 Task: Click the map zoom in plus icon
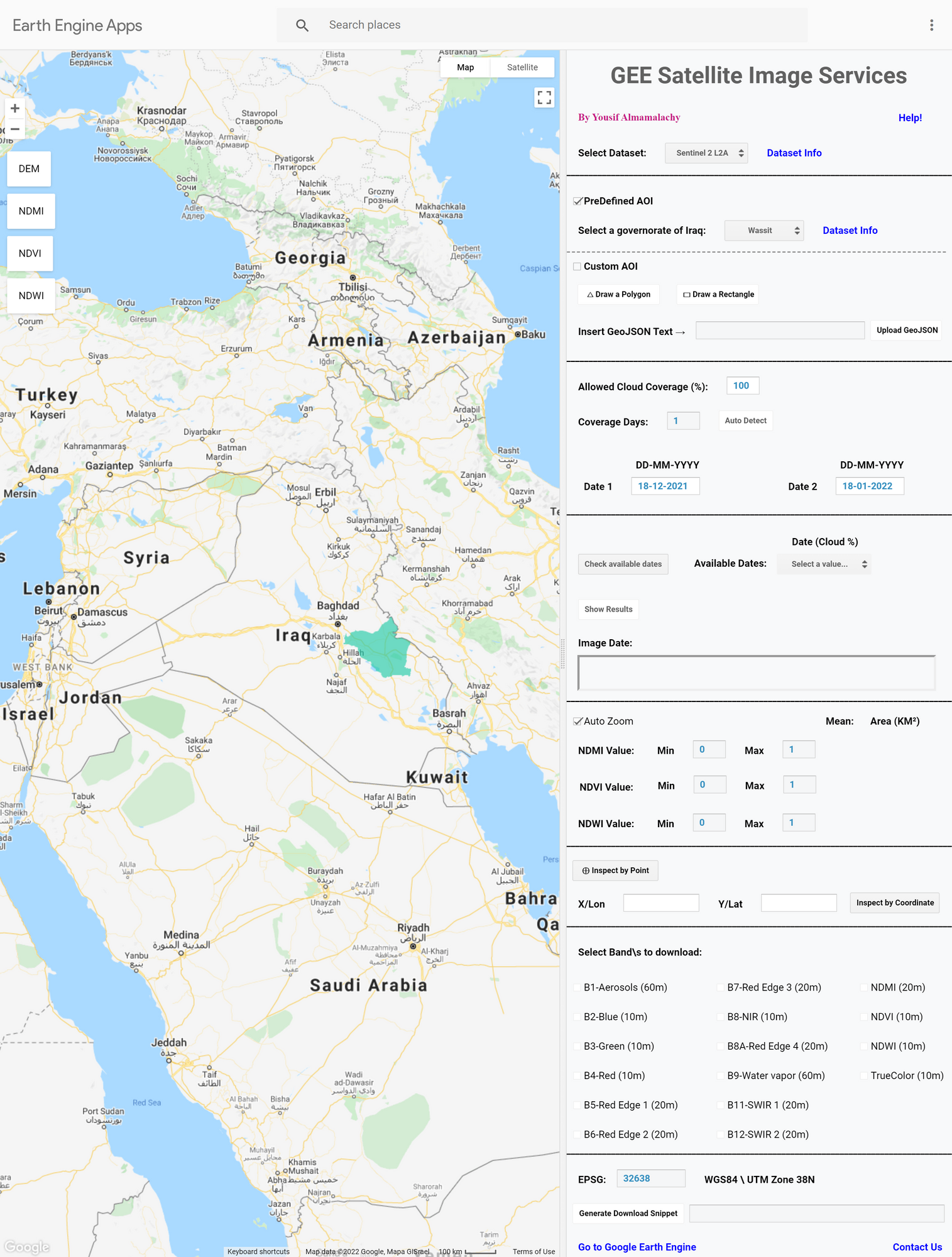[x=15, y=108]
